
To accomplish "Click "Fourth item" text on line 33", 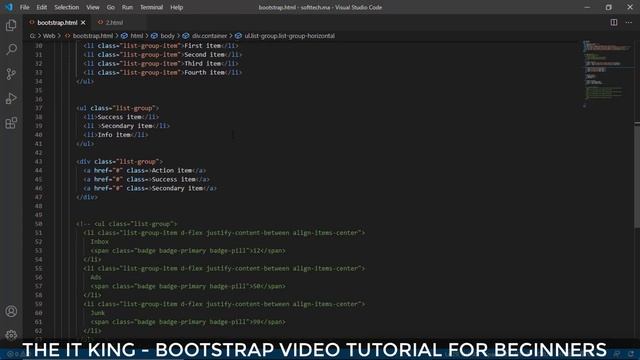I will click(204, 73).
